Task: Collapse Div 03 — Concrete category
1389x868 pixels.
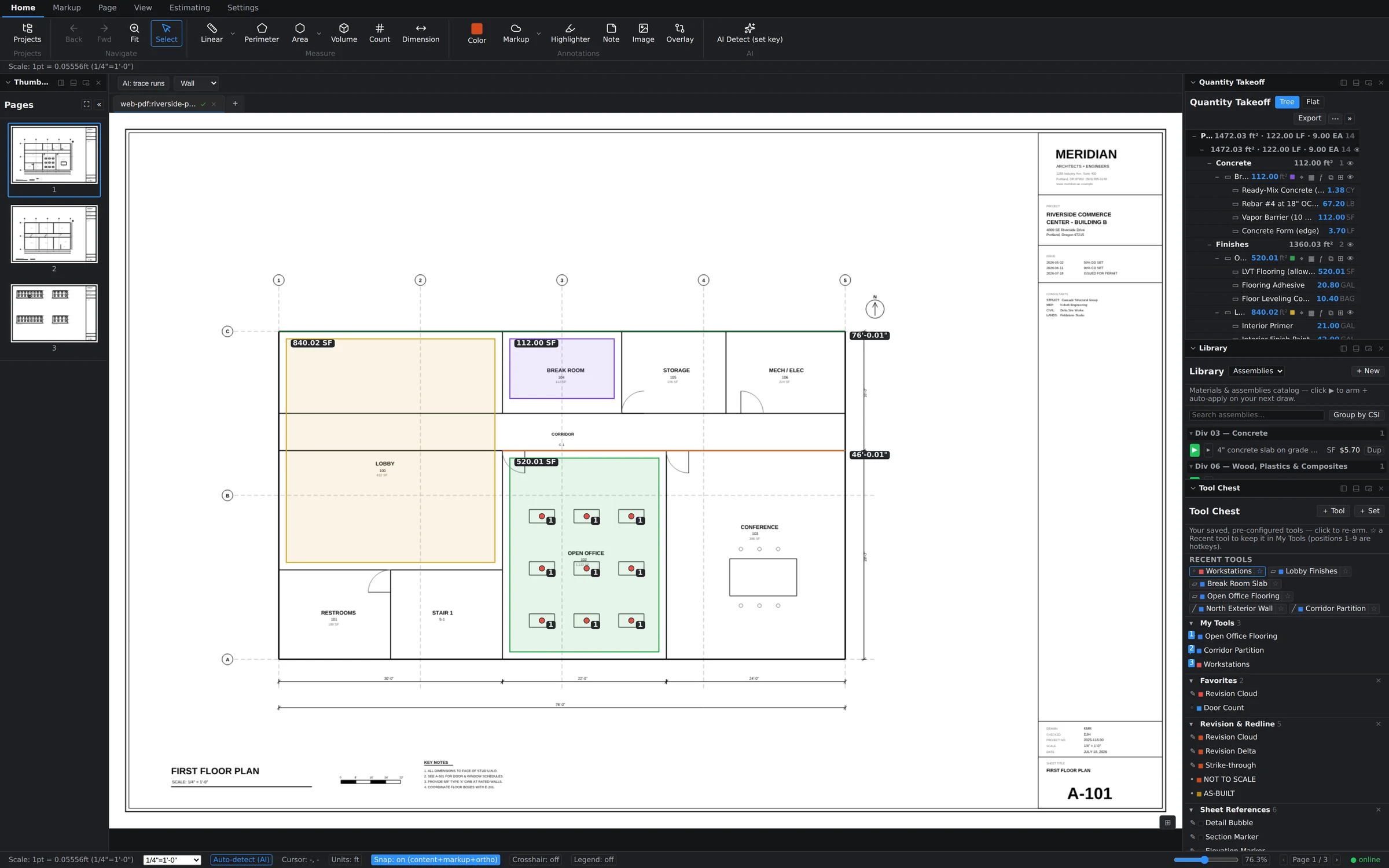Action: tap(1191, 433)
